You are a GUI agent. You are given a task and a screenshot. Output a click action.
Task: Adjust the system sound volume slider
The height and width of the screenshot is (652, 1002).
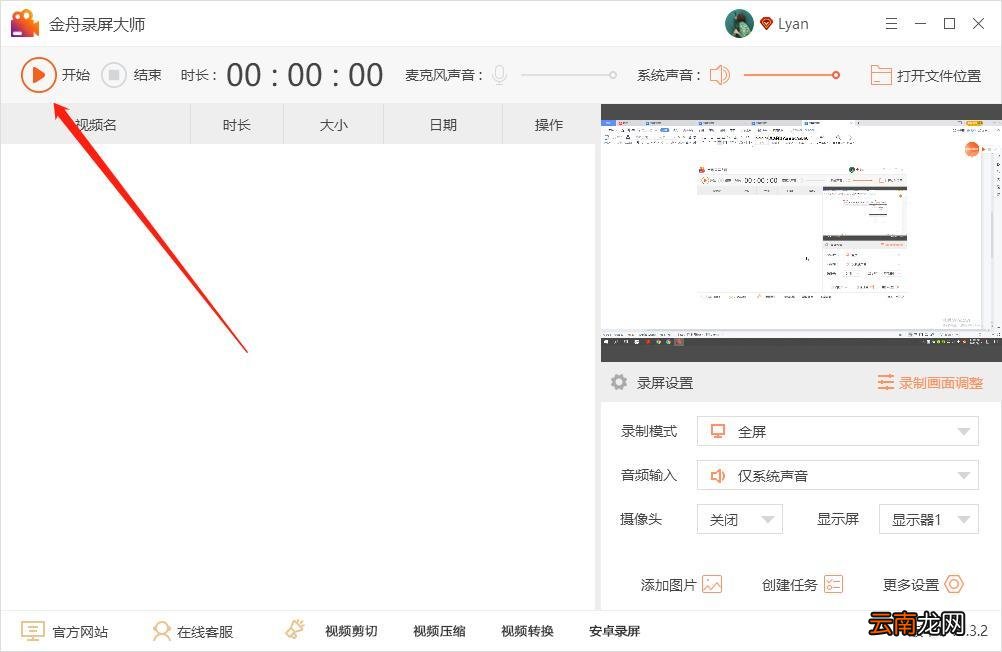tap(791, 75)
